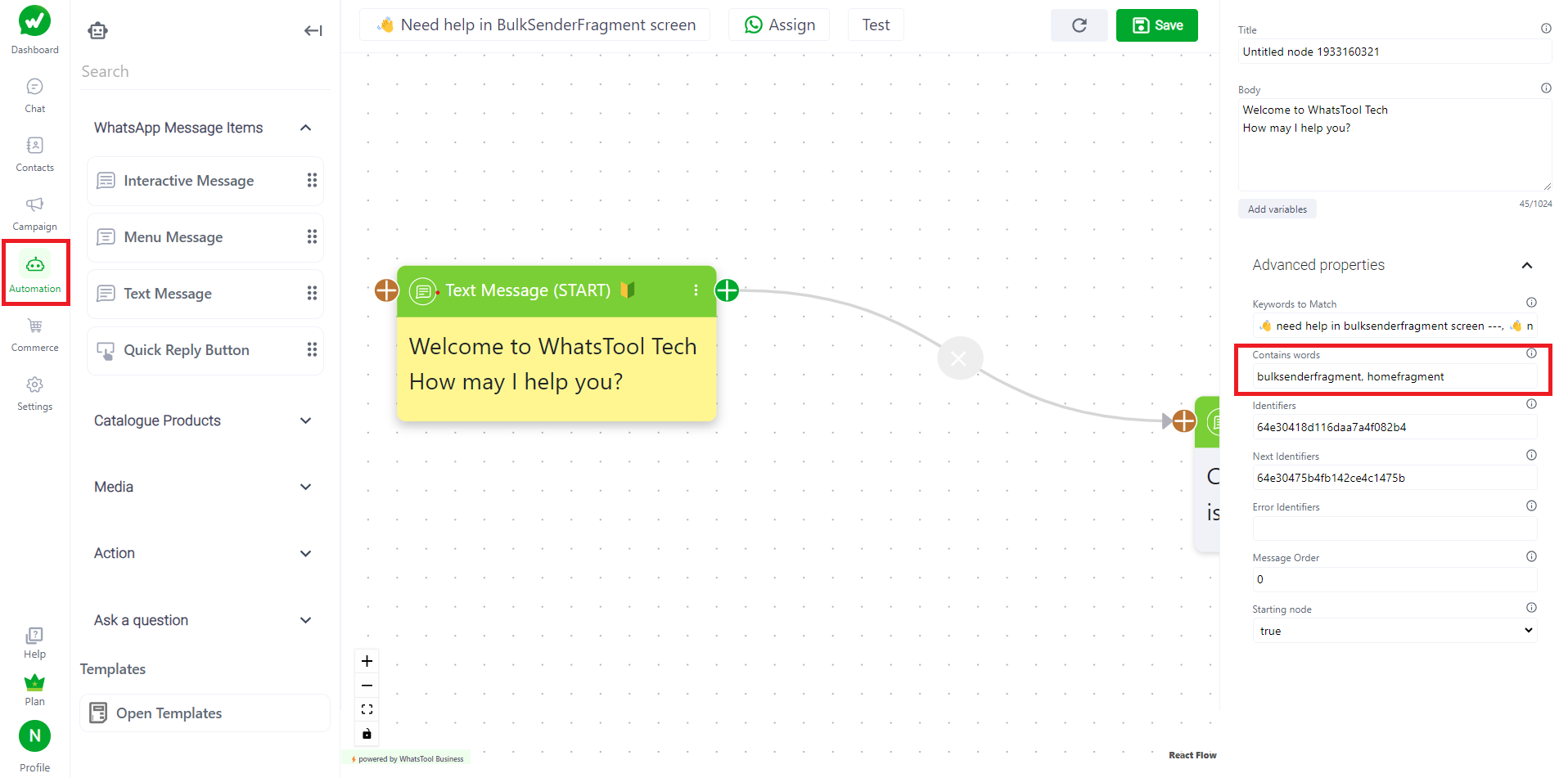Delete the edge with the X button
This screenshot has height=778, width=1568.
click(959, 358)
